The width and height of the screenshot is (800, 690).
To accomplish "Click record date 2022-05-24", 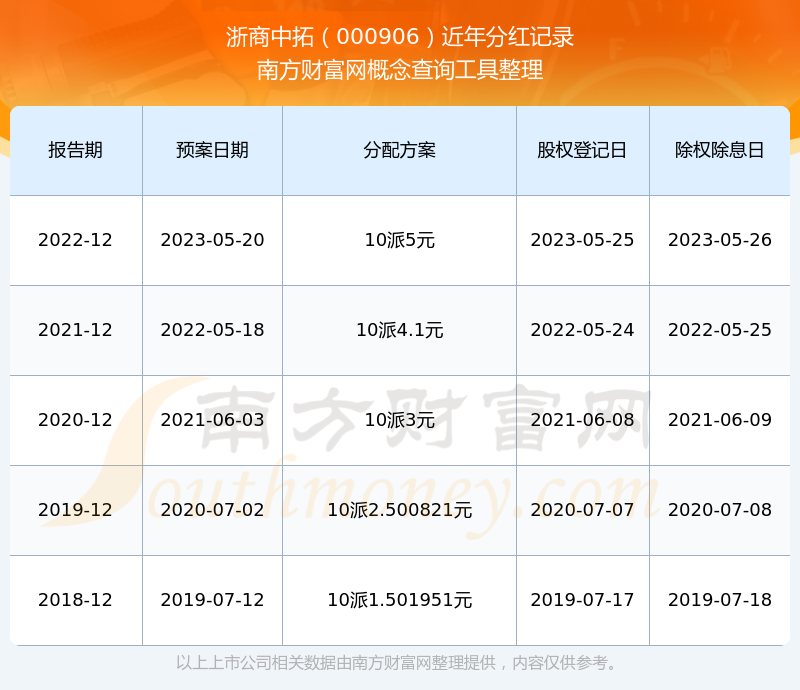I will (582, 330).
